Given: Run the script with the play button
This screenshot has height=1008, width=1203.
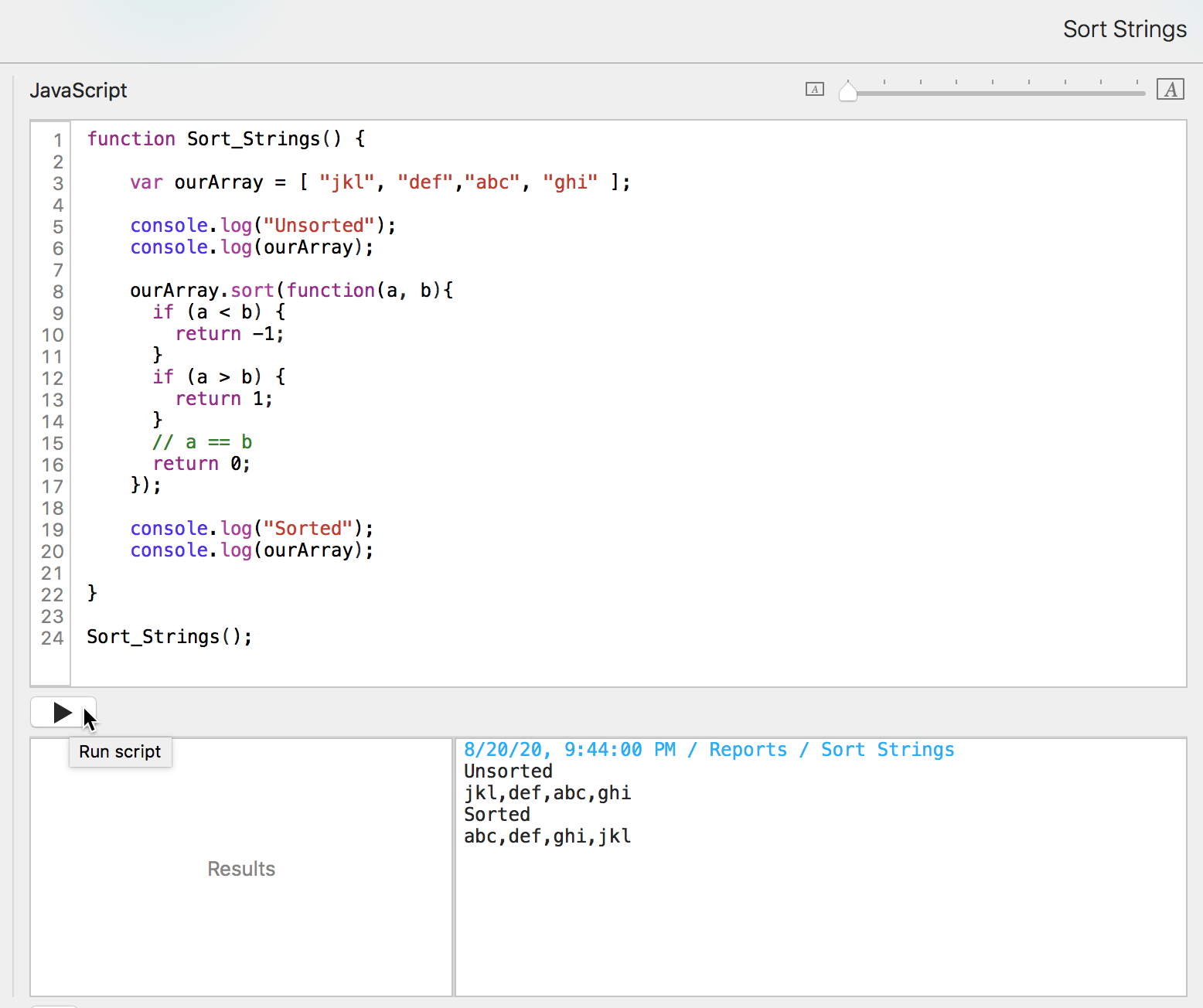Looking at the screenshot, I should tap(63, 712).
